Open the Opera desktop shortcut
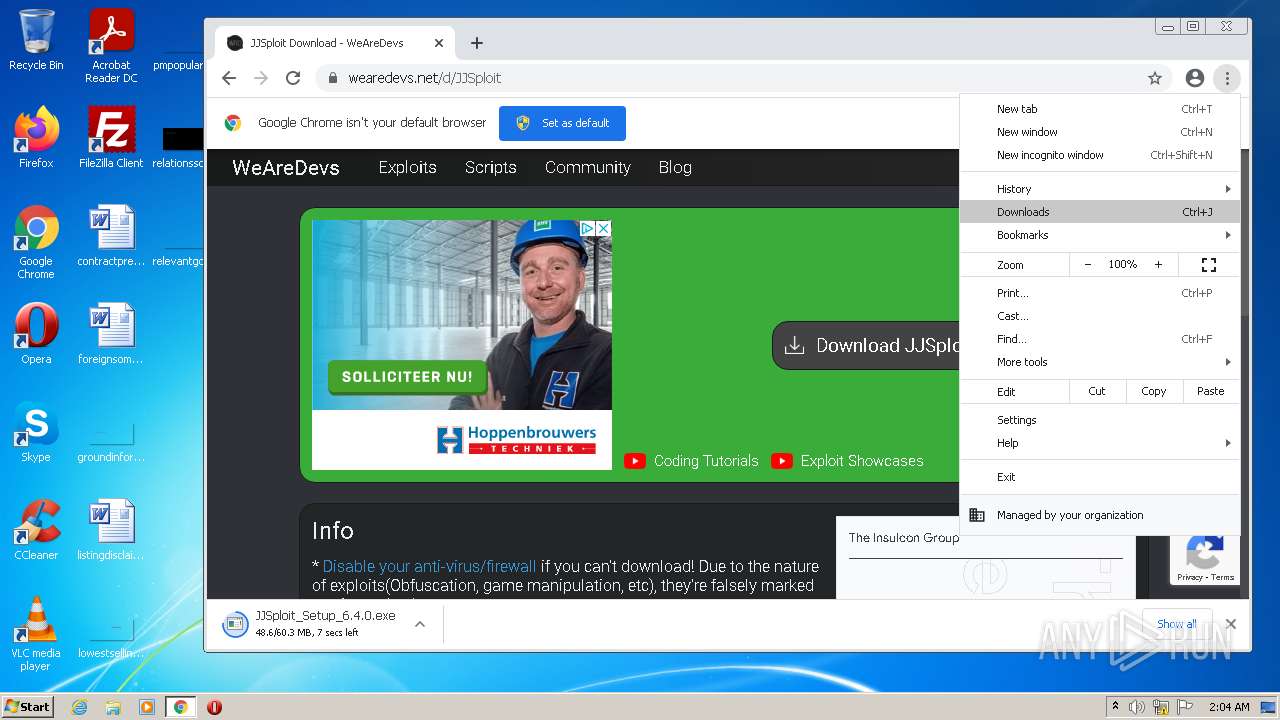This screenshot has width=1280, height=720. click(36, 334)
